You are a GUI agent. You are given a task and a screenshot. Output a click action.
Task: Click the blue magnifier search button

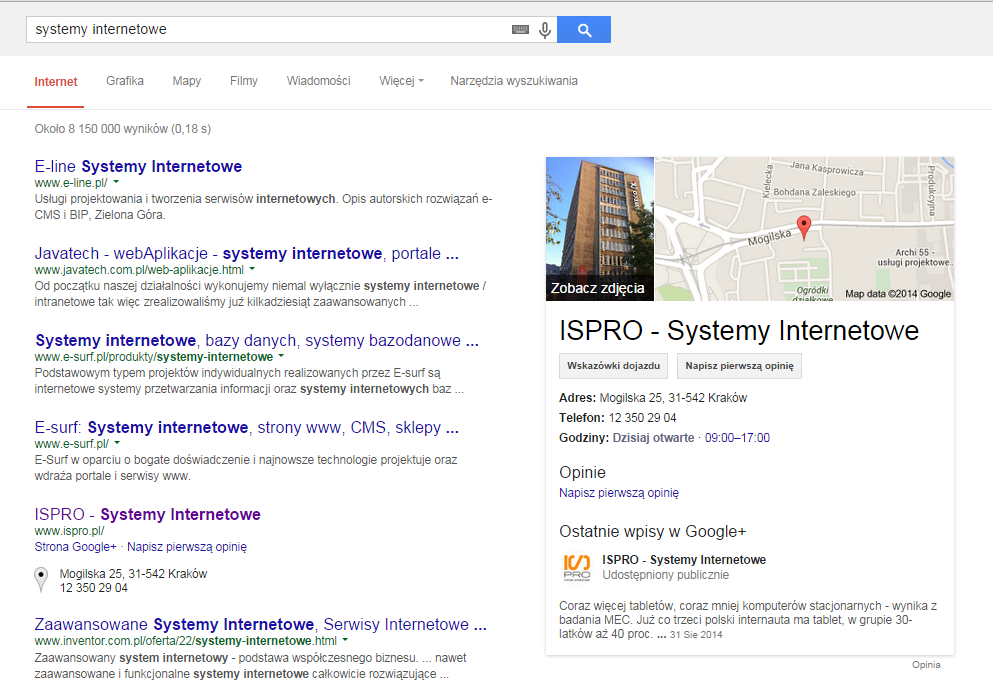coord(584,30)
